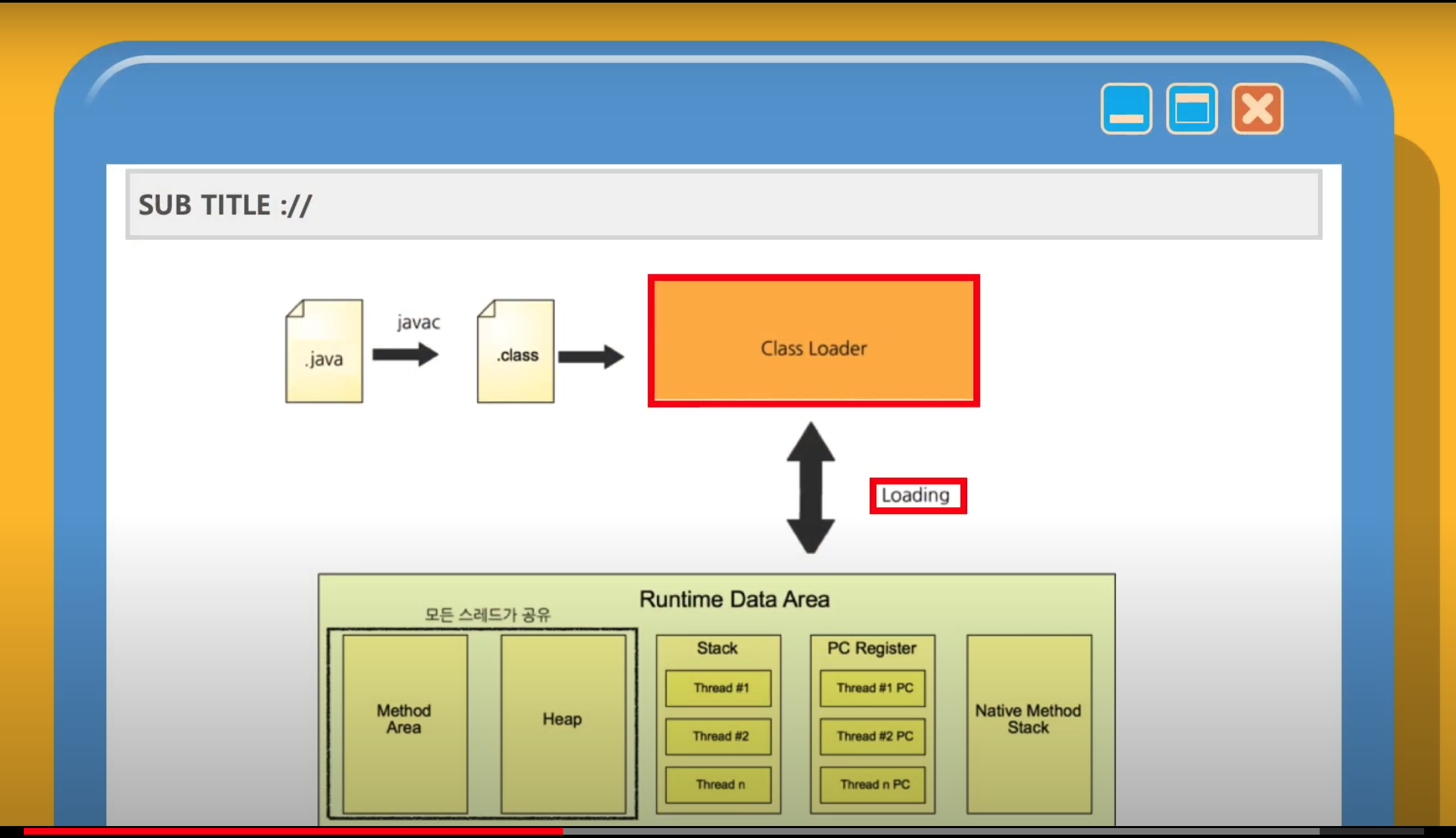1456x838 pixels.
Task: Click the red-outlined Loading label
Action: tap(918, 495)
